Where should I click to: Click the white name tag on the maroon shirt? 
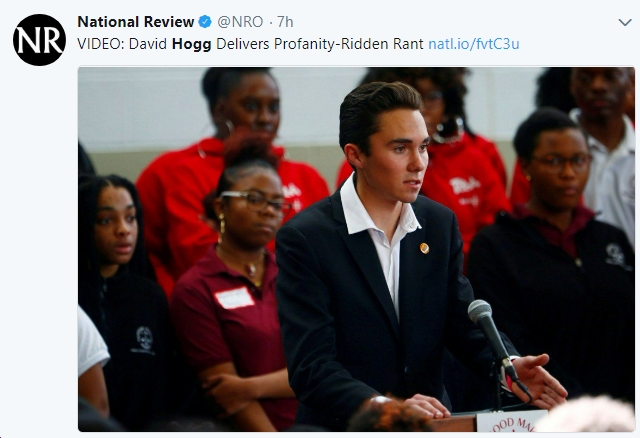(x=234, y=298)
